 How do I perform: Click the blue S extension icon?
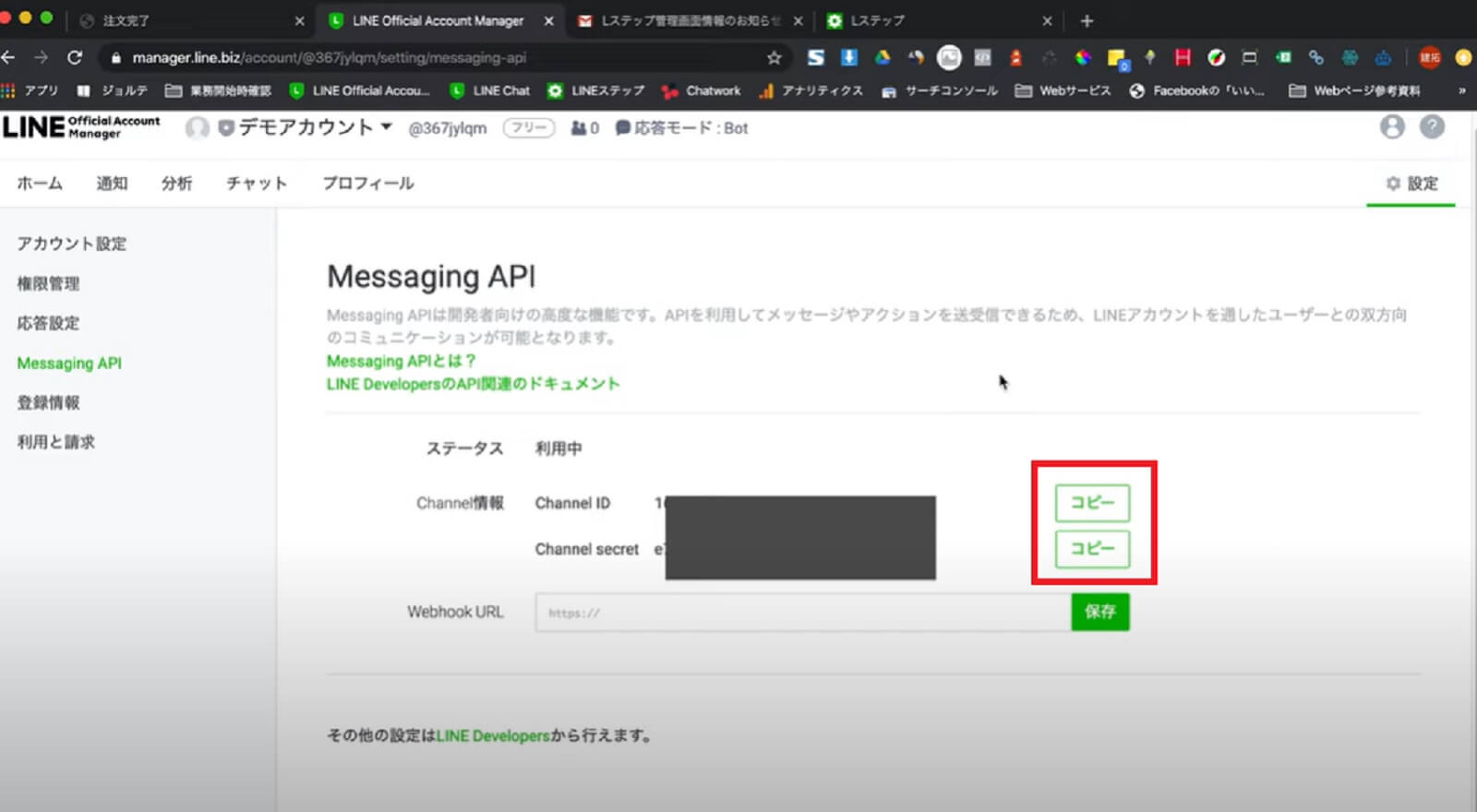click(816, 57)
